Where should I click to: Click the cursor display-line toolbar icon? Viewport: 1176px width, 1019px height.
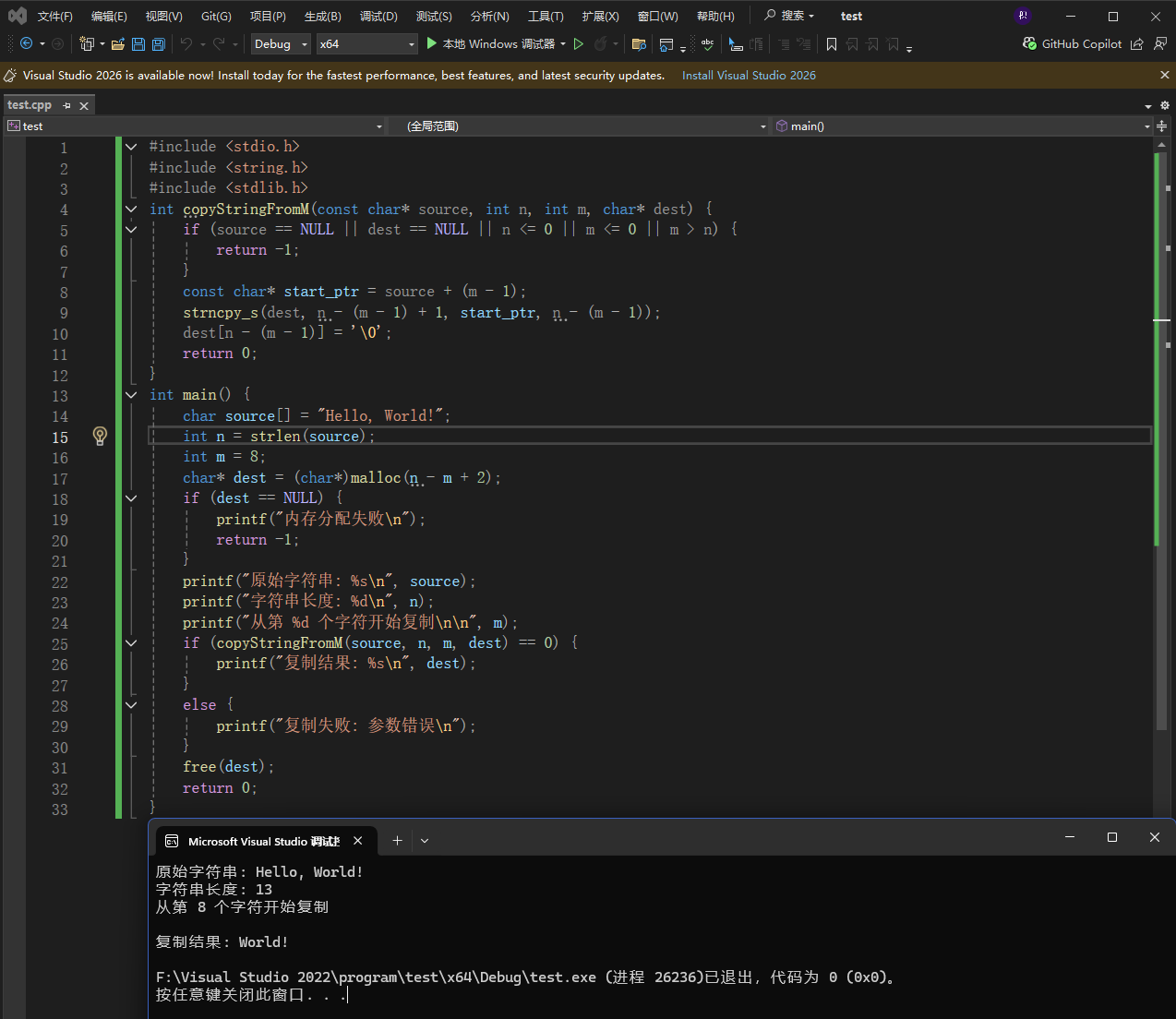(736, 43)
